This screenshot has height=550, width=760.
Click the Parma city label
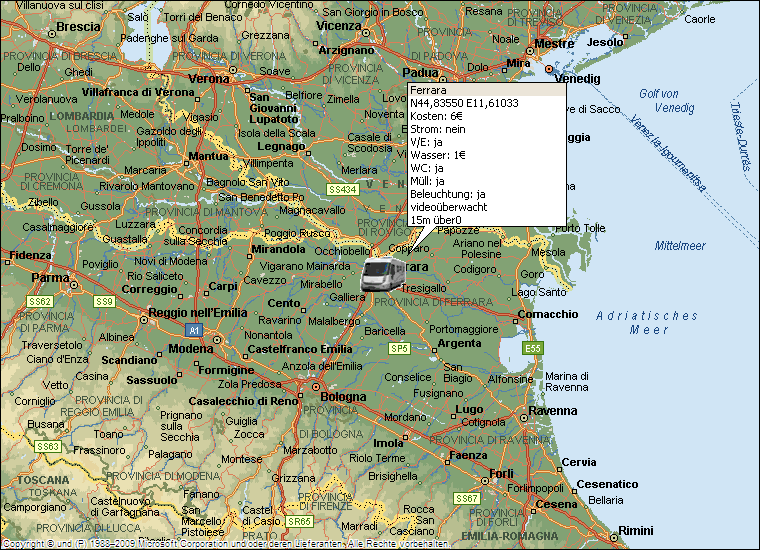pos(50,278)
